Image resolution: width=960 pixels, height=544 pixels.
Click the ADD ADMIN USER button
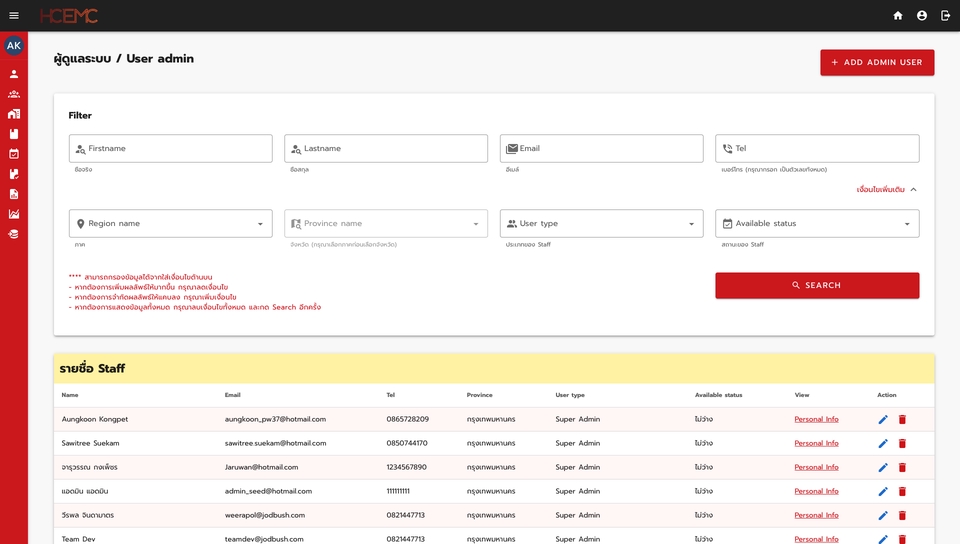point(877,62)
